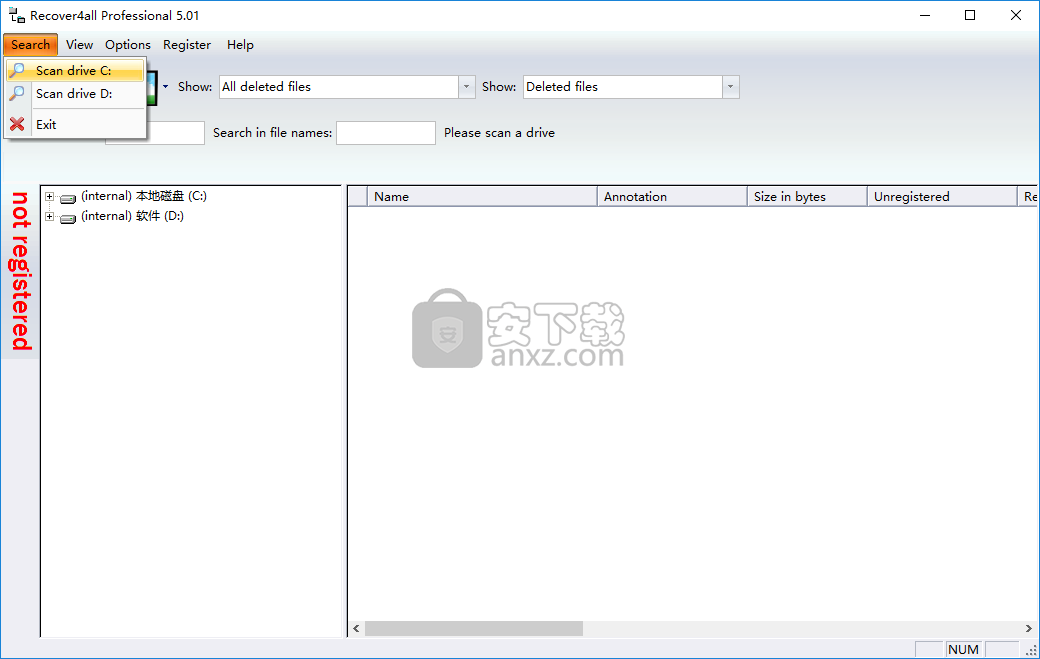The height and width of the screenshot is (659, 1040).
Task: Choose Scan drive D: from the menu
Action: pyautogui.click(x=75, y=93)
